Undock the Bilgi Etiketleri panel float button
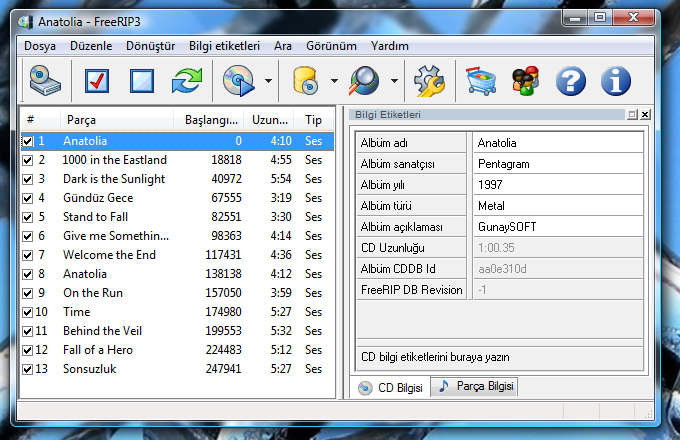 click(632, 114)
